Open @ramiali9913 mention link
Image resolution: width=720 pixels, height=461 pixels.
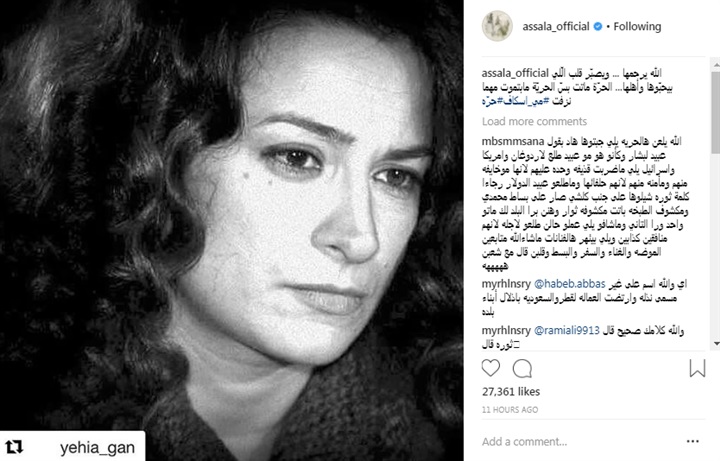pyautogui.click(x=567, y=331)
